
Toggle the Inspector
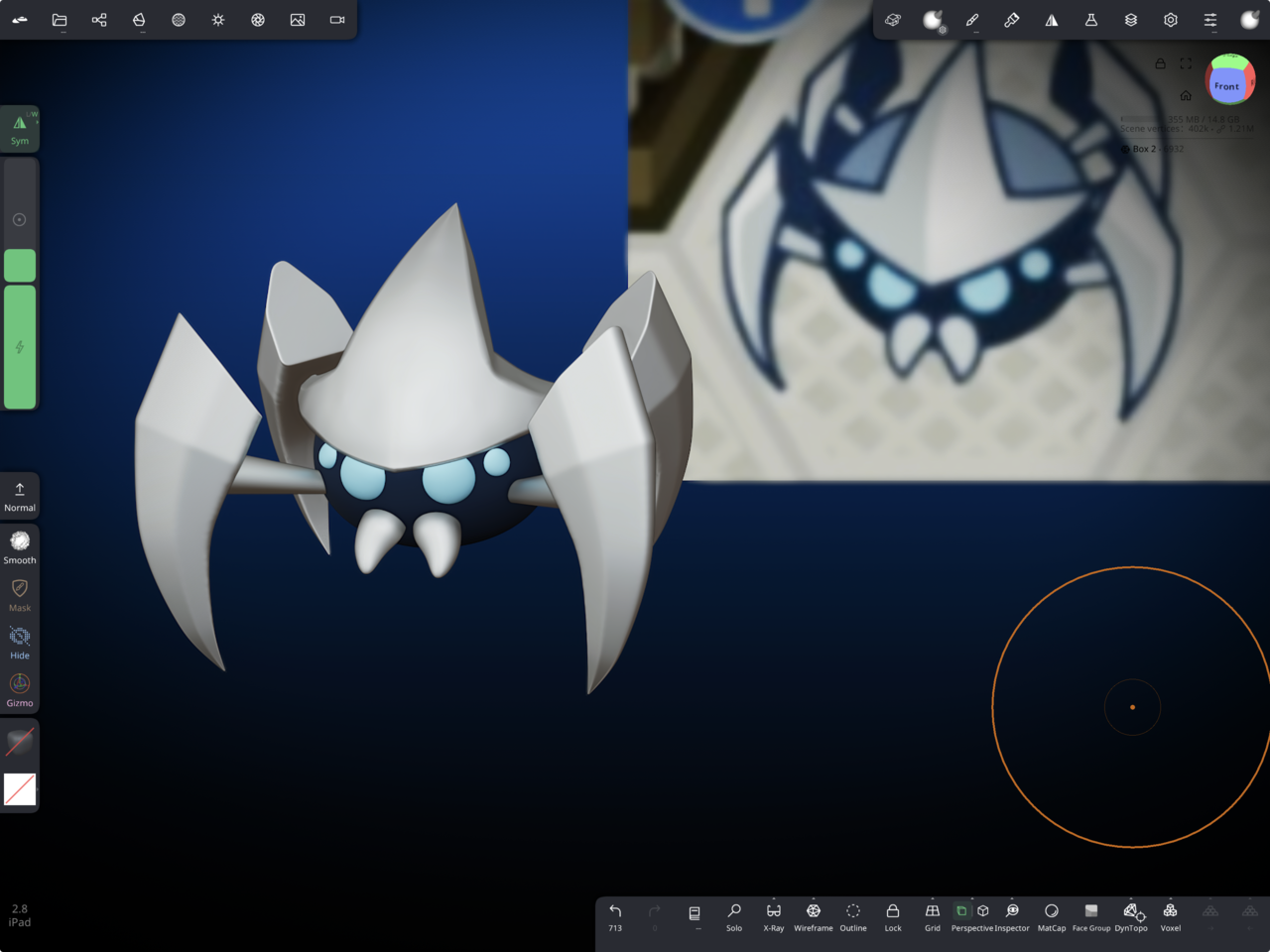[x=1012, y=917]
